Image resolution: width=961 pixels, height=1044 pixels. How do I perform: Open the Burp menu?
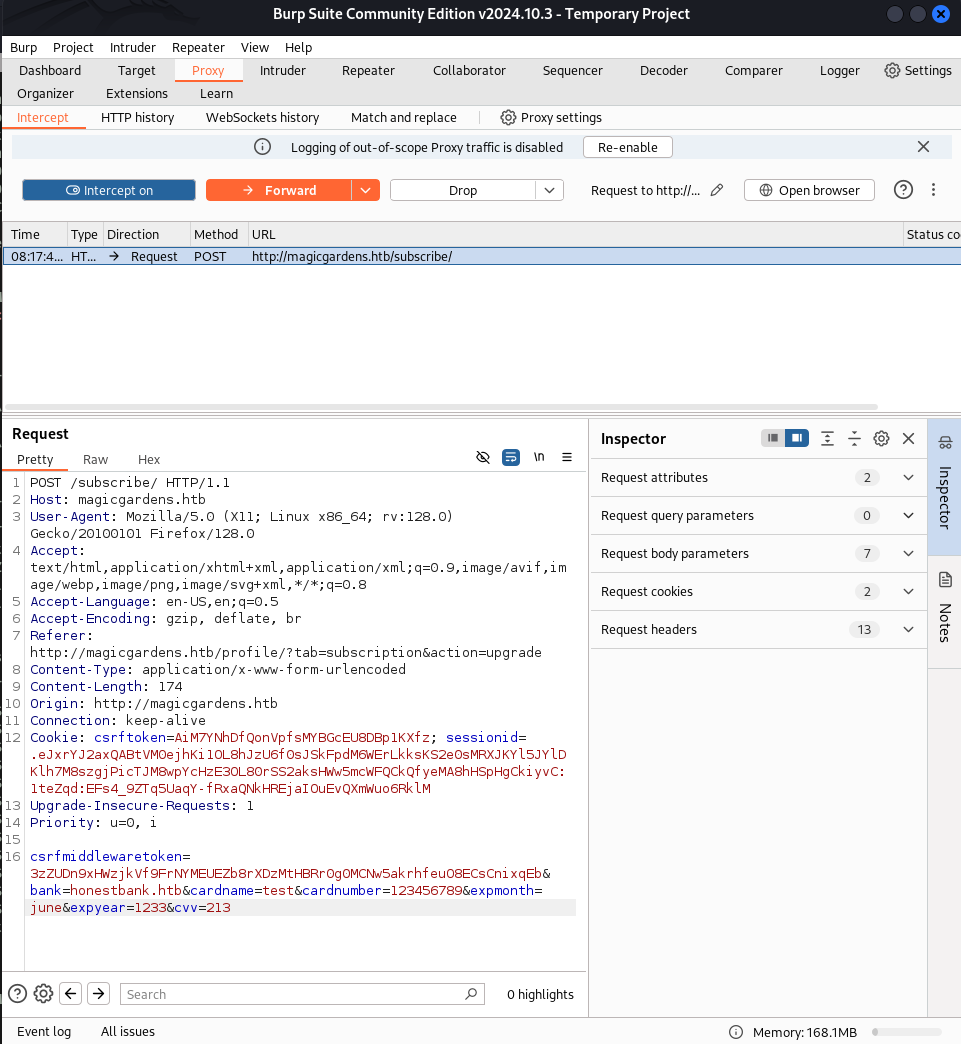[23, 47]
